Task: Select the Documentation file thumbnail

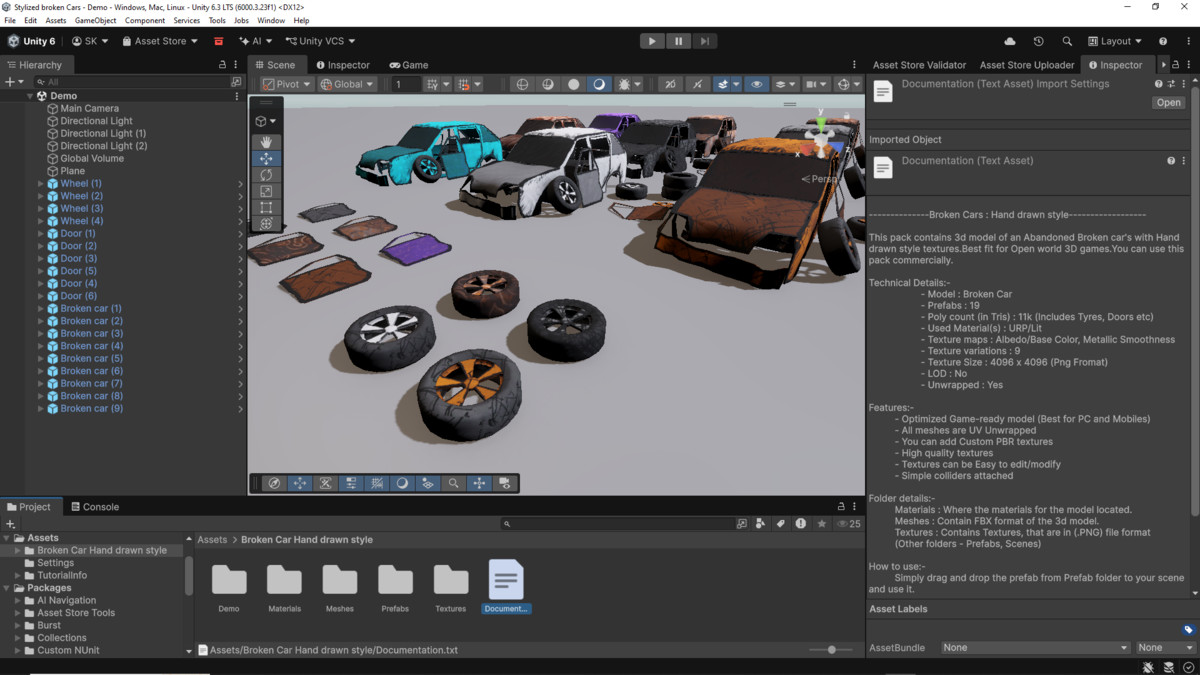Action: pos(506,586)
